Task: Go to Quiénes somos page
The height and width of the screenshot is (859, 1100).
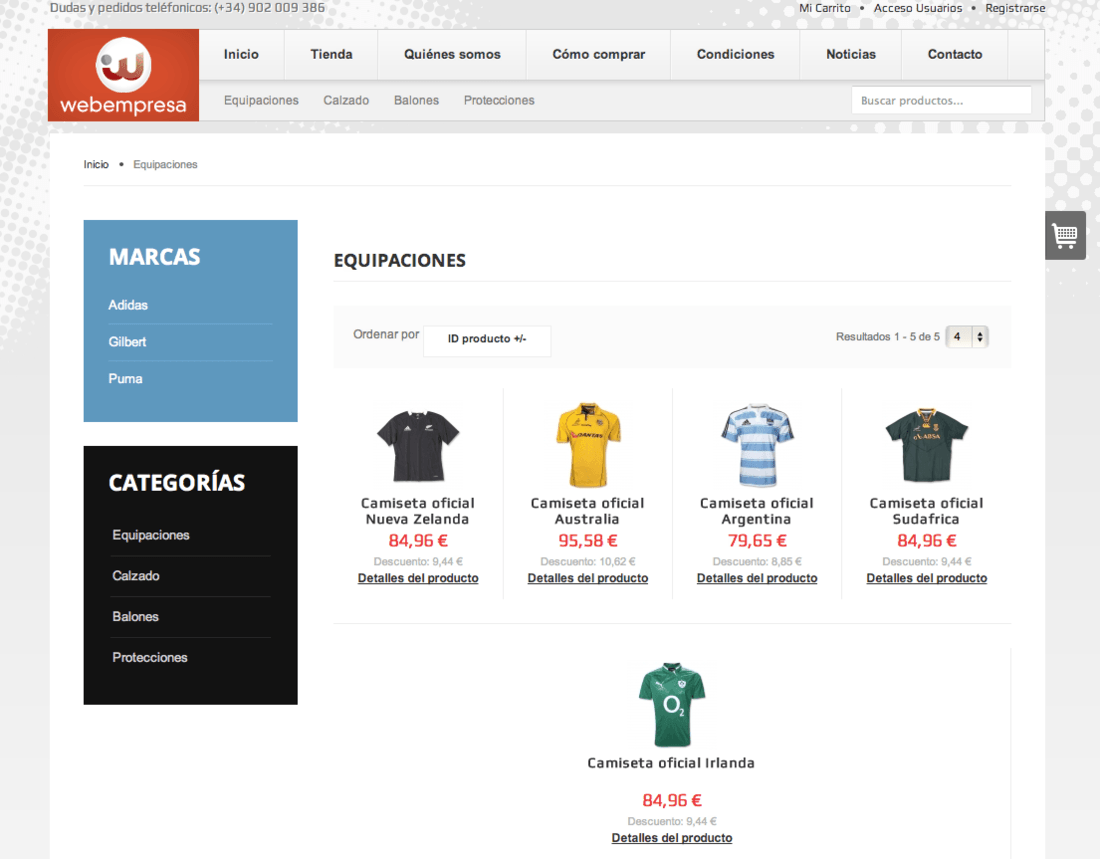Action: 452,54
